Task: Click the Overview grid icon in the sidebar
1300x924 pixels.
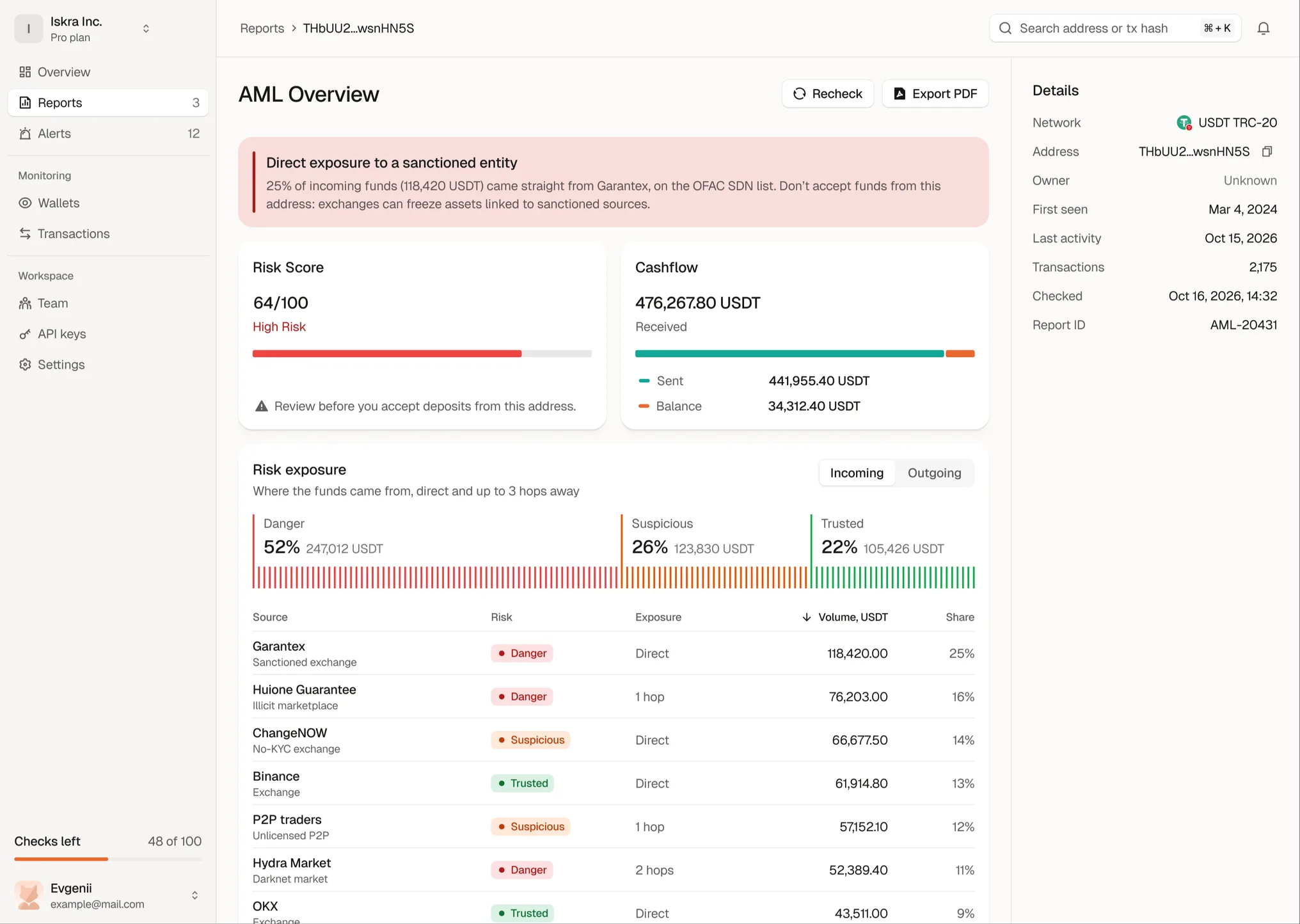Action: (x=25, y=72)
